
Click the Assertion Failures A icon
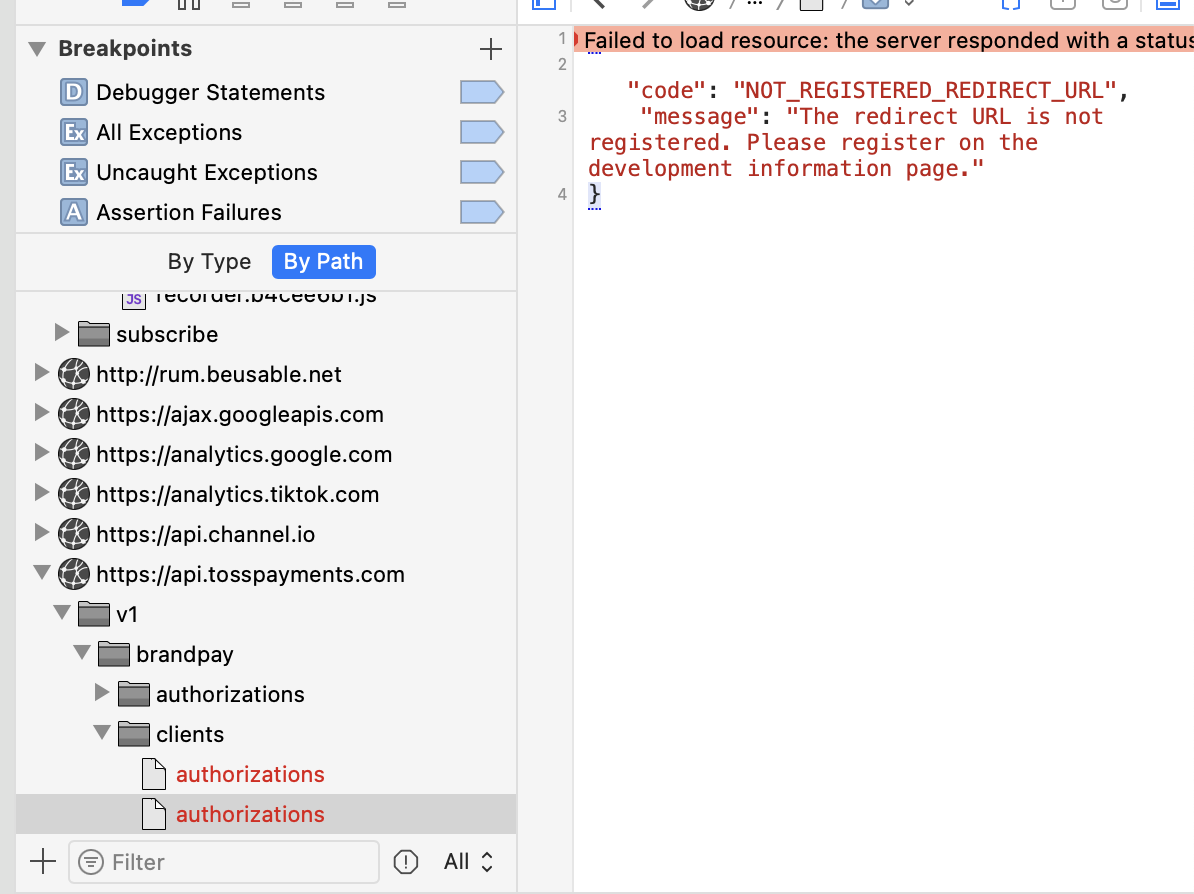click(74, 212)
